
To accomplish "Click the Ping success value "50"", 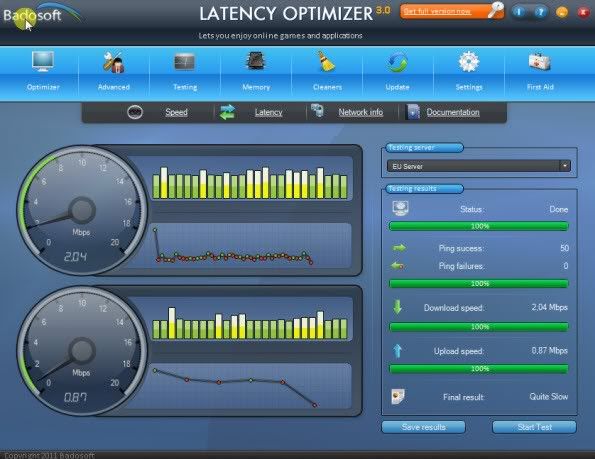I will (x=564, y=248).
